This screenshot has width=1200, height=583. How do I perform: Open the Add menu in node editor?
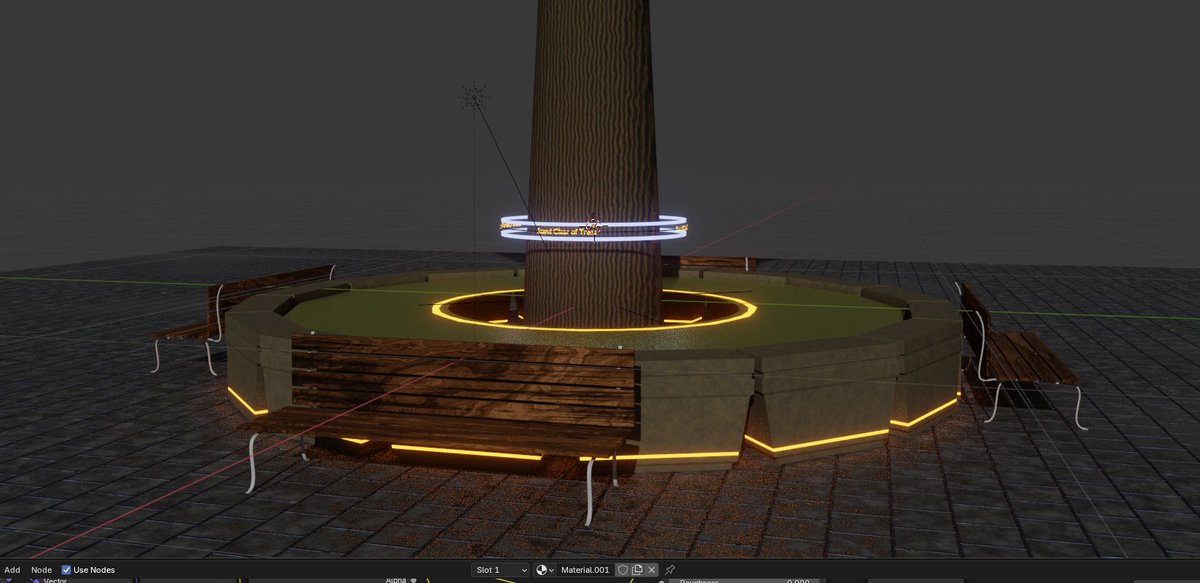coord(12,570)
